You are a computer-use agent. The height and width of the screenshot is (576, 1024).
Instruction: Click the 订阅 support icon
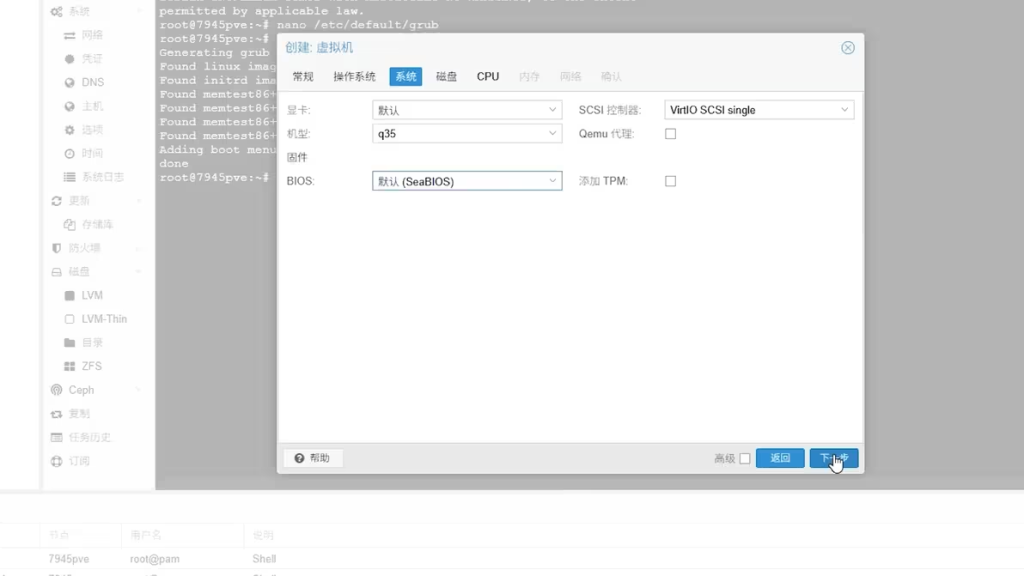[57, 462]
